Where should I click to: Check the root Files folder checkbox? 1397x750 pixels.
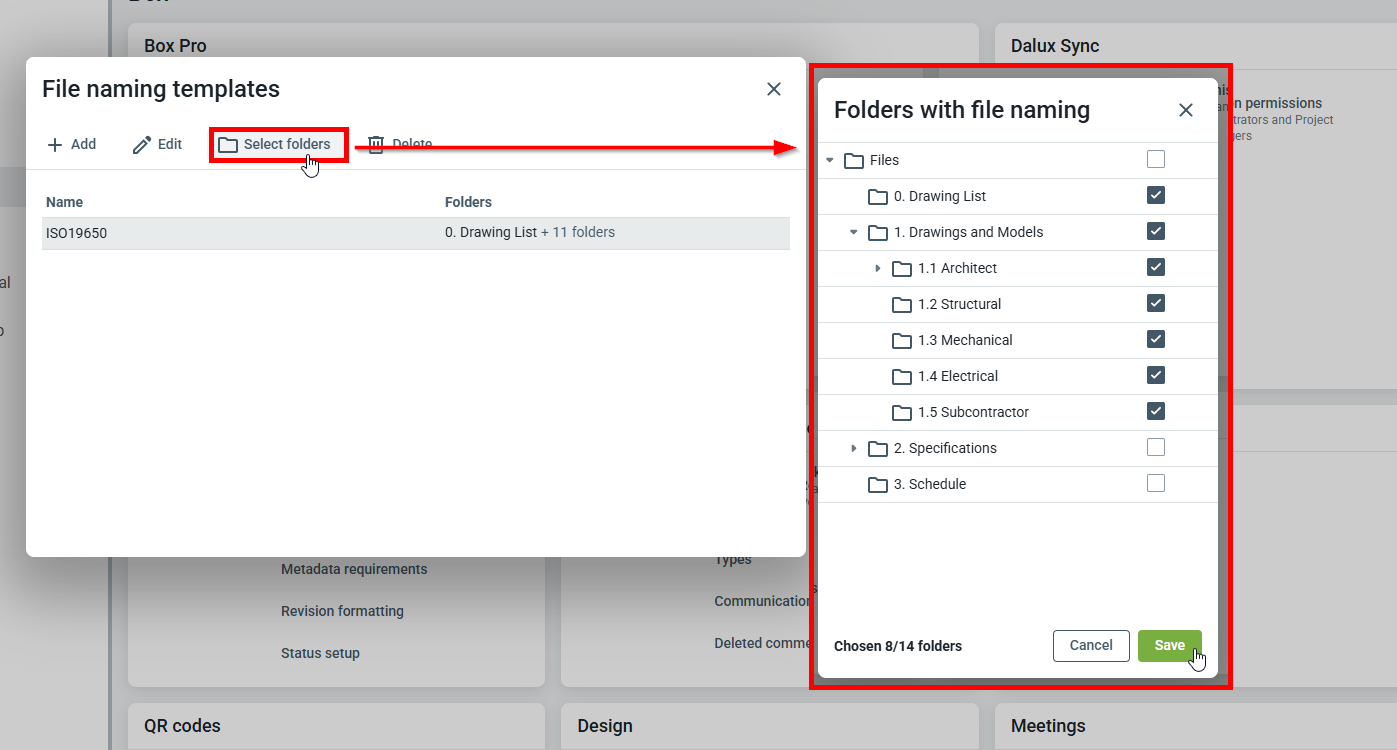(1156, 159)
